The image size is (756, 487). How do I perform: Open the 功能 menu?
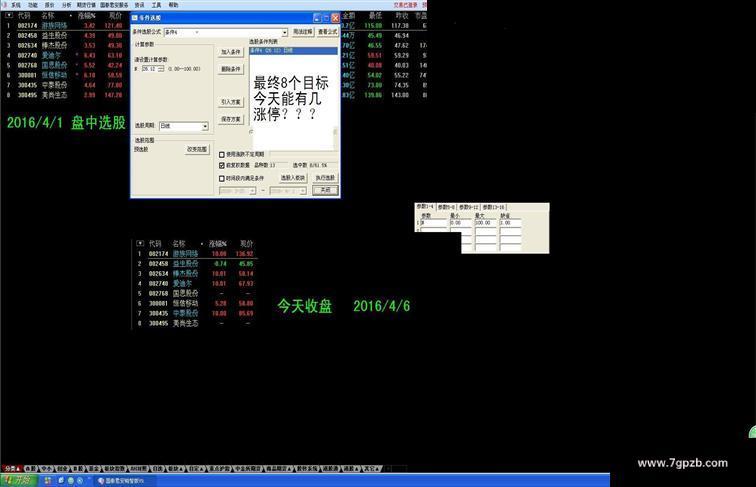(x=33, y=5)
